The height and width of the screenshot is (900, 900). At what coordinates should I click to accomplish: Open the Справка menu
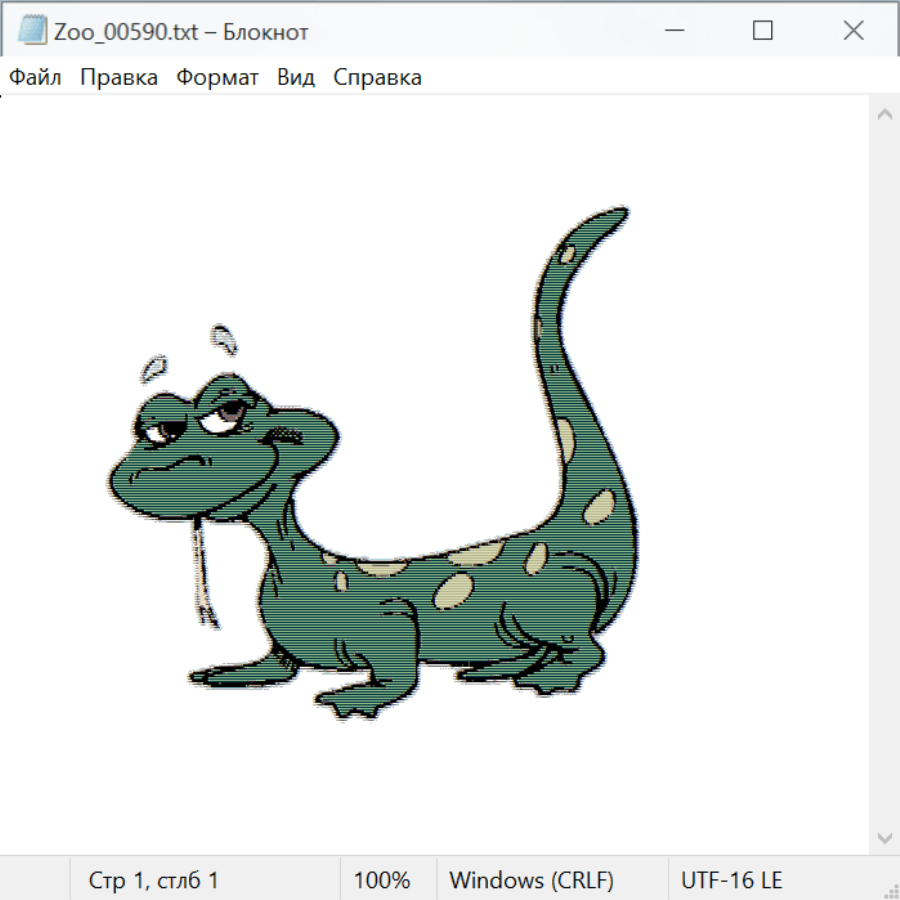[x=377, y=78]
